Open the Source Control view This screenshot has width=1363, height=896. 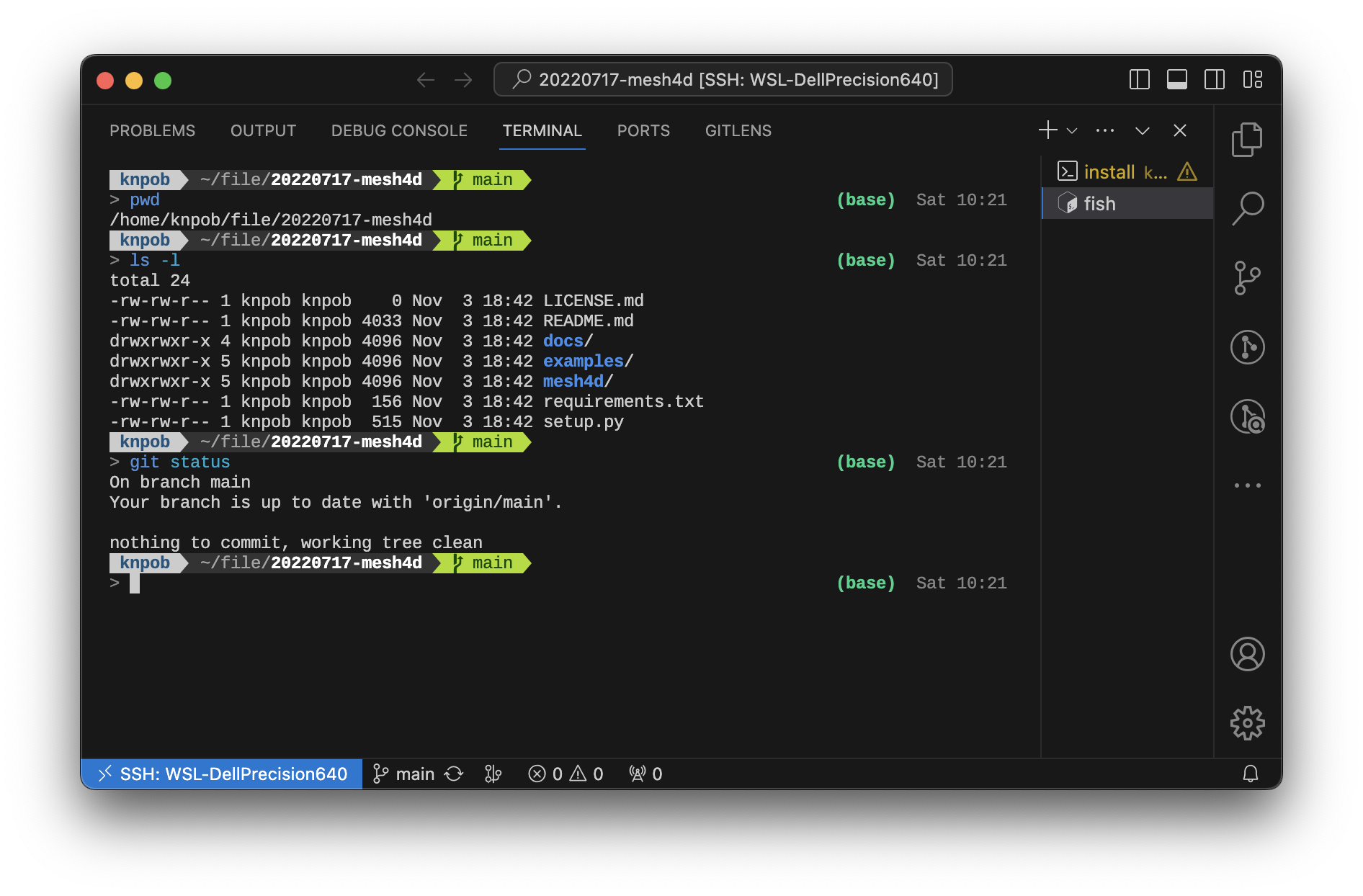tap(1247, 278)
